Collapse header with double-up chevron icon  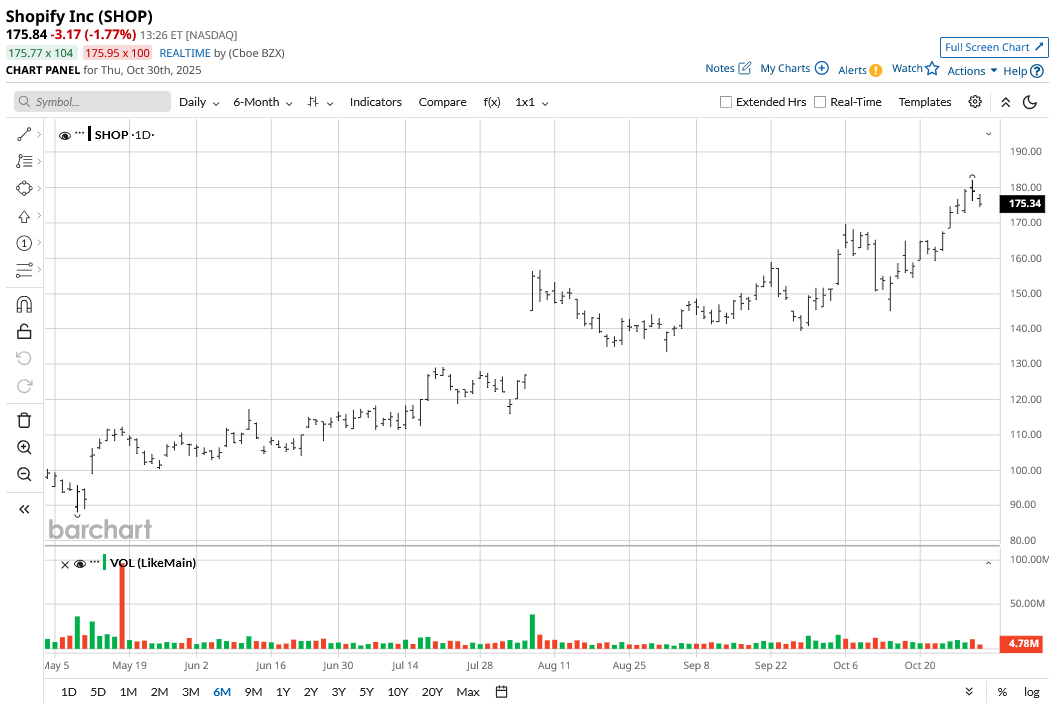[x=1006, y=102]
